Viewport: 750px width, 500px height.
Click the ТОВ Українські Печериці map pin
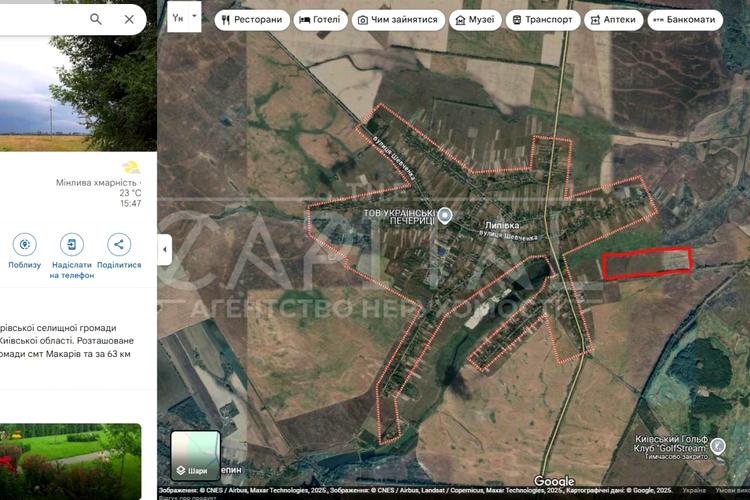point(445,215)
